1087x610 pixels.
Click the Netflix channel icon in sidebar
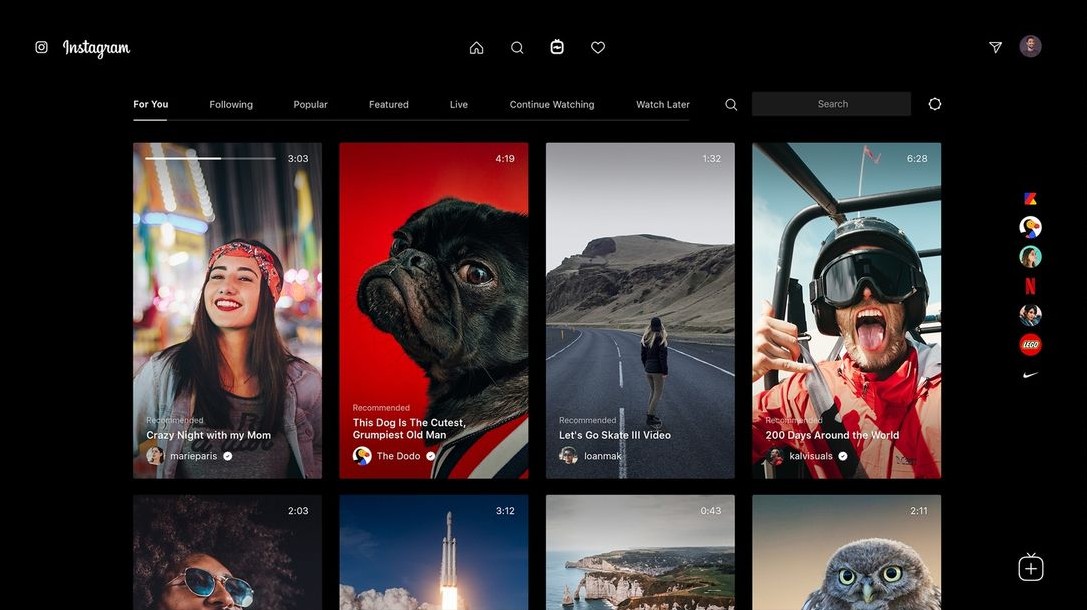click(x=1030, y=286)
